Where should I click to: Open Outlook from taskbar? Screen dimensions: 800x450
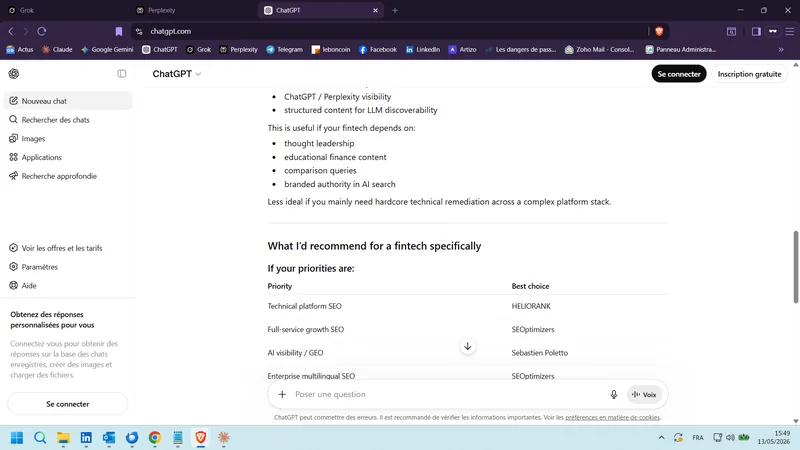109,438
